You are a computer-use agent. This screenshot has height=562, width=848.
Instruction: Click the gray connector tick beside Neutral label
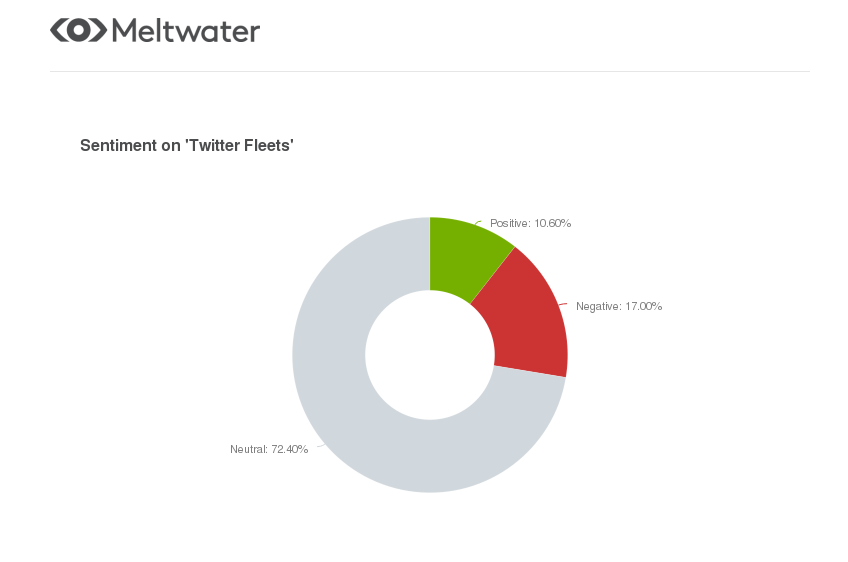[320, 446]
